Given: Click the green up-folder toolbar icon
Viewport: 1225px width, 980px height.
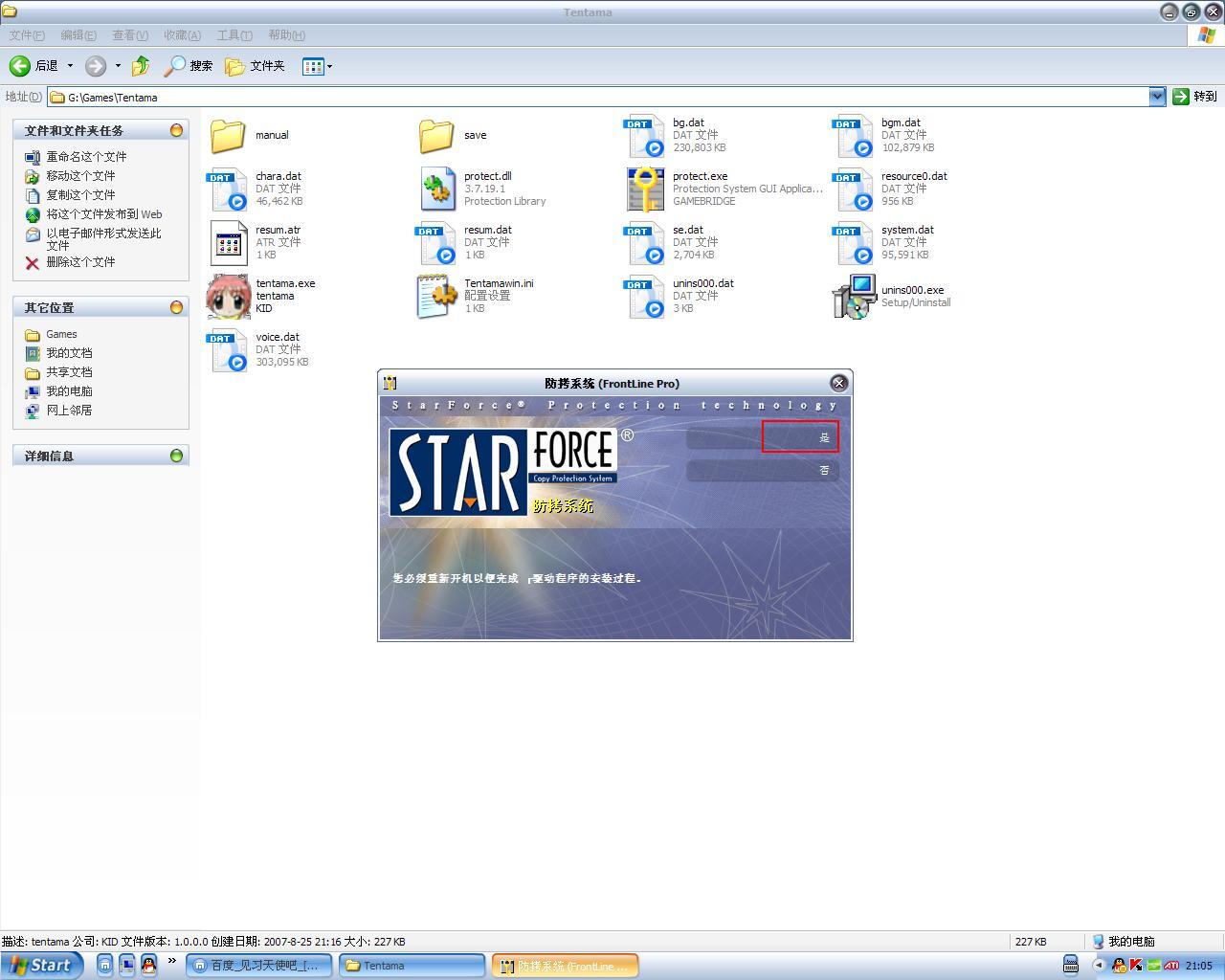Looking at the screenshot, I should (x=141, y=66).
